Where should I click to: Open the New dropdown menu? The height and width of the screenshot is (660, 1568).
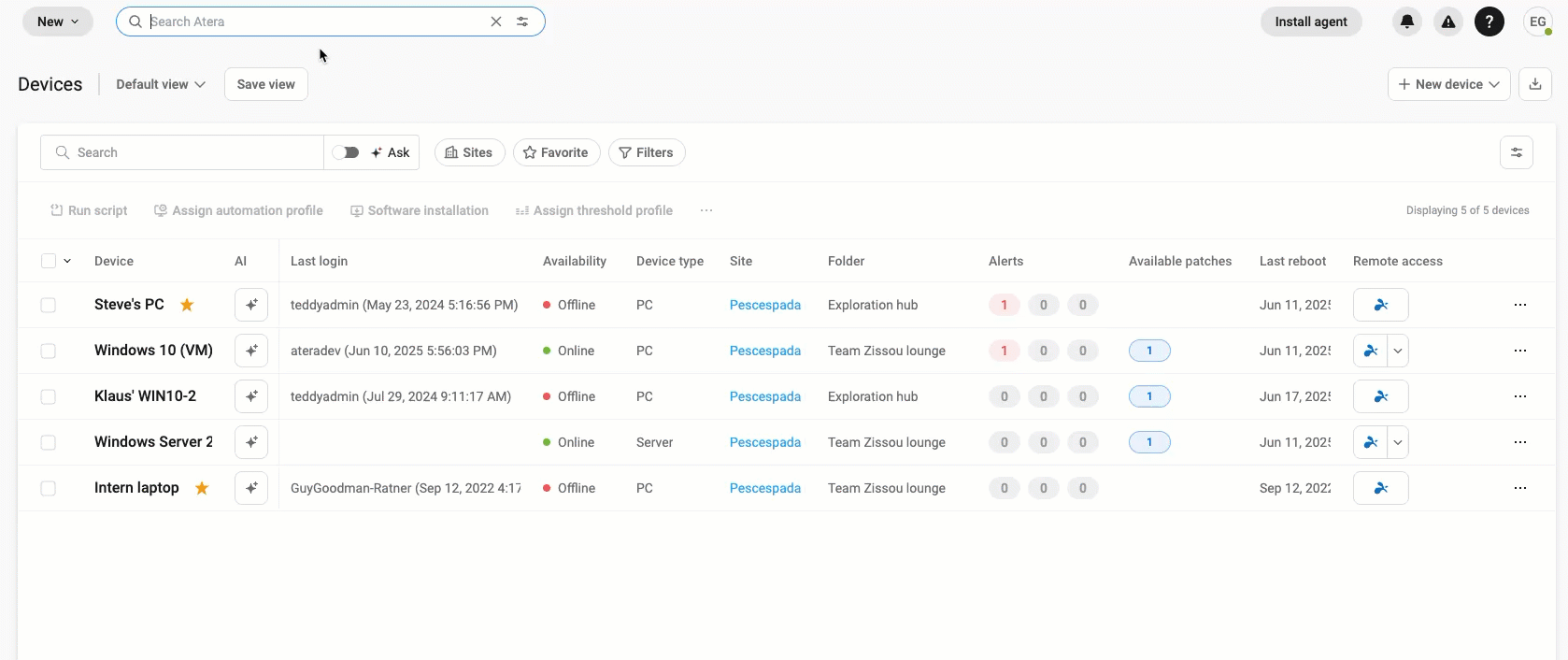click(58, 22)
